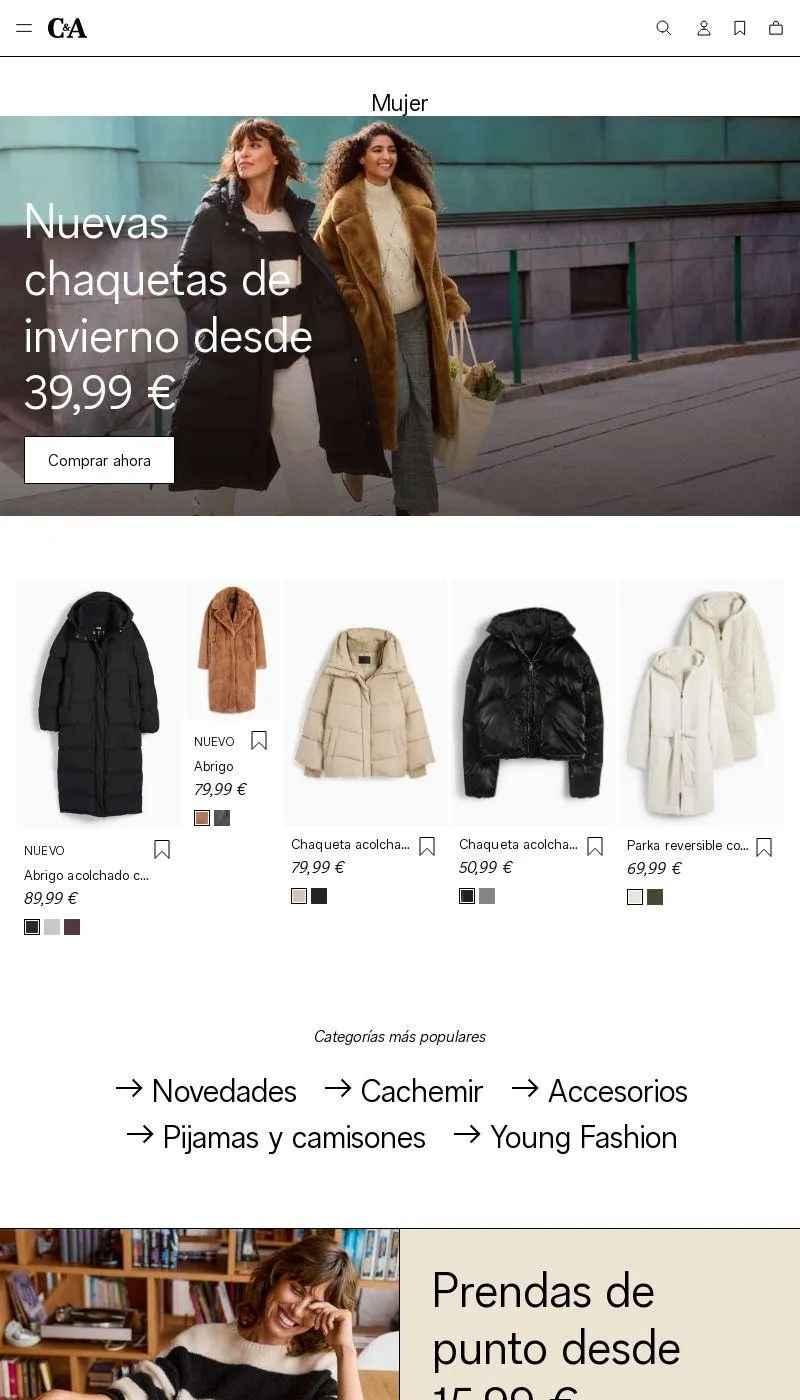Viewport: 800px width, 1400px height.
Task: Visit the Young Fashion category
Action: pyautogui.click(x=565, y=1137)
